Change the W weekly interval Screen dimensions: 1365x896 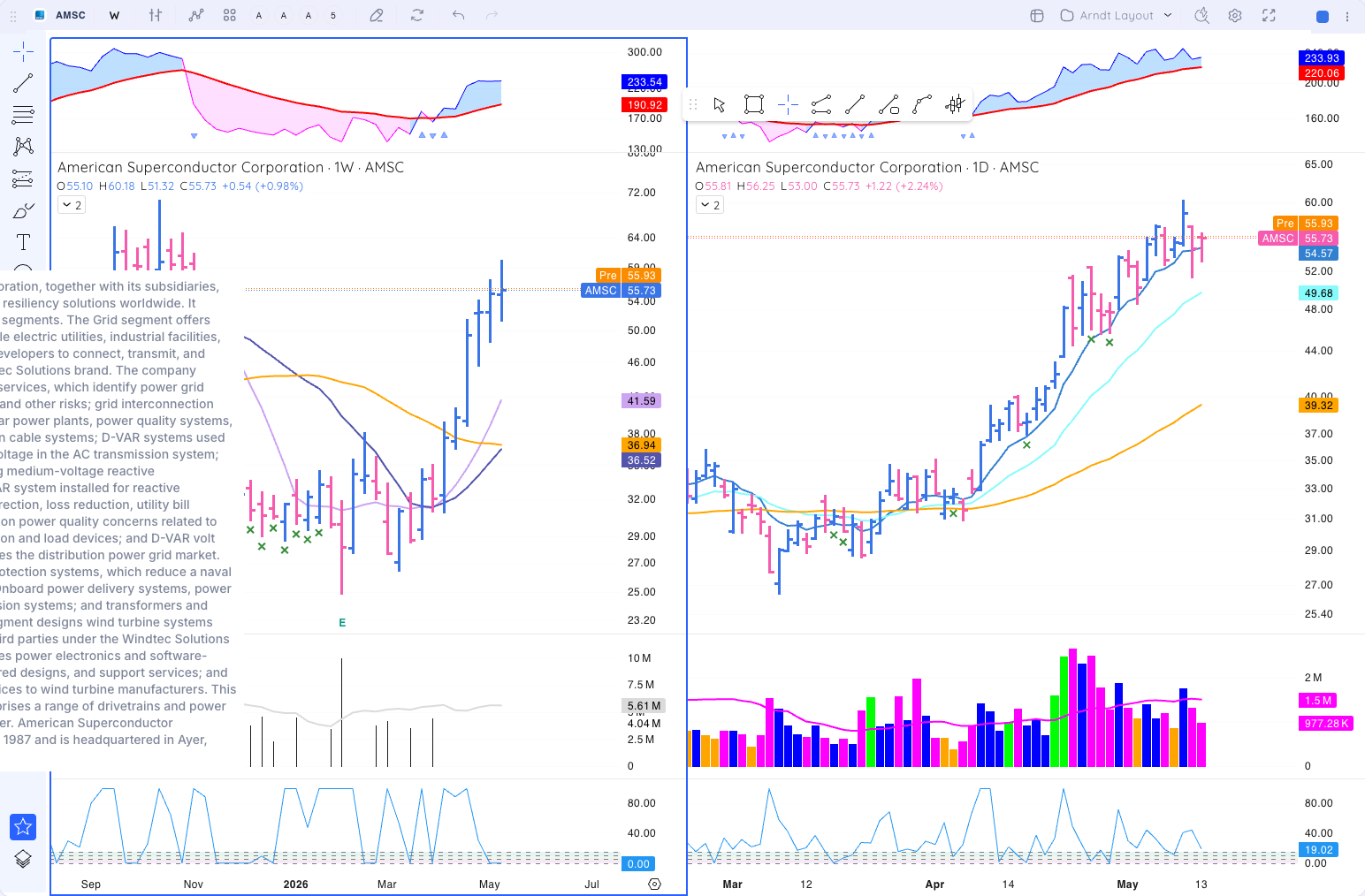(x=114, y=15)
